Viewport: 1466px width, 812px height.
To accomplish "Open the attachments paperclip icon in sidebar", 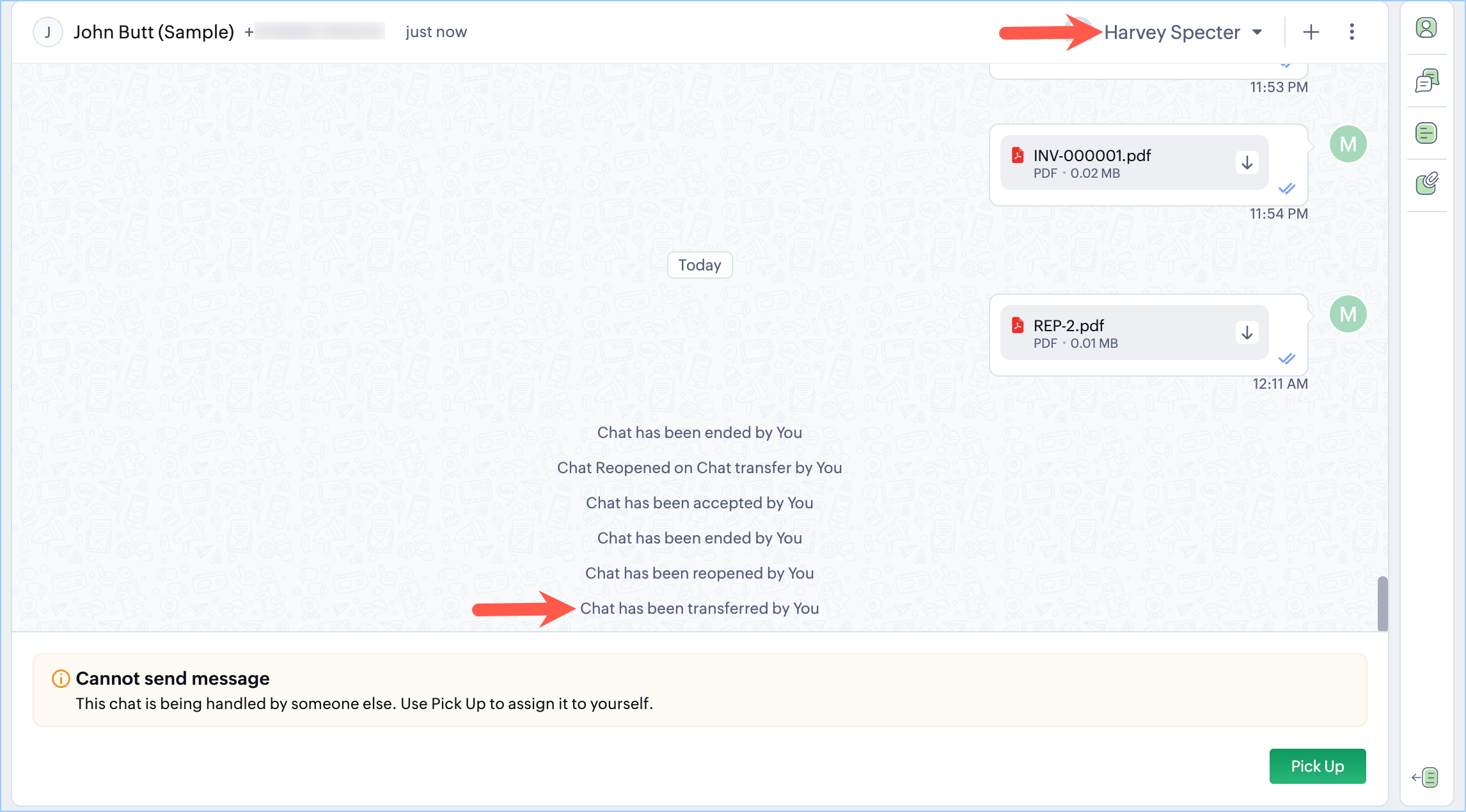I will point(1426,185).
